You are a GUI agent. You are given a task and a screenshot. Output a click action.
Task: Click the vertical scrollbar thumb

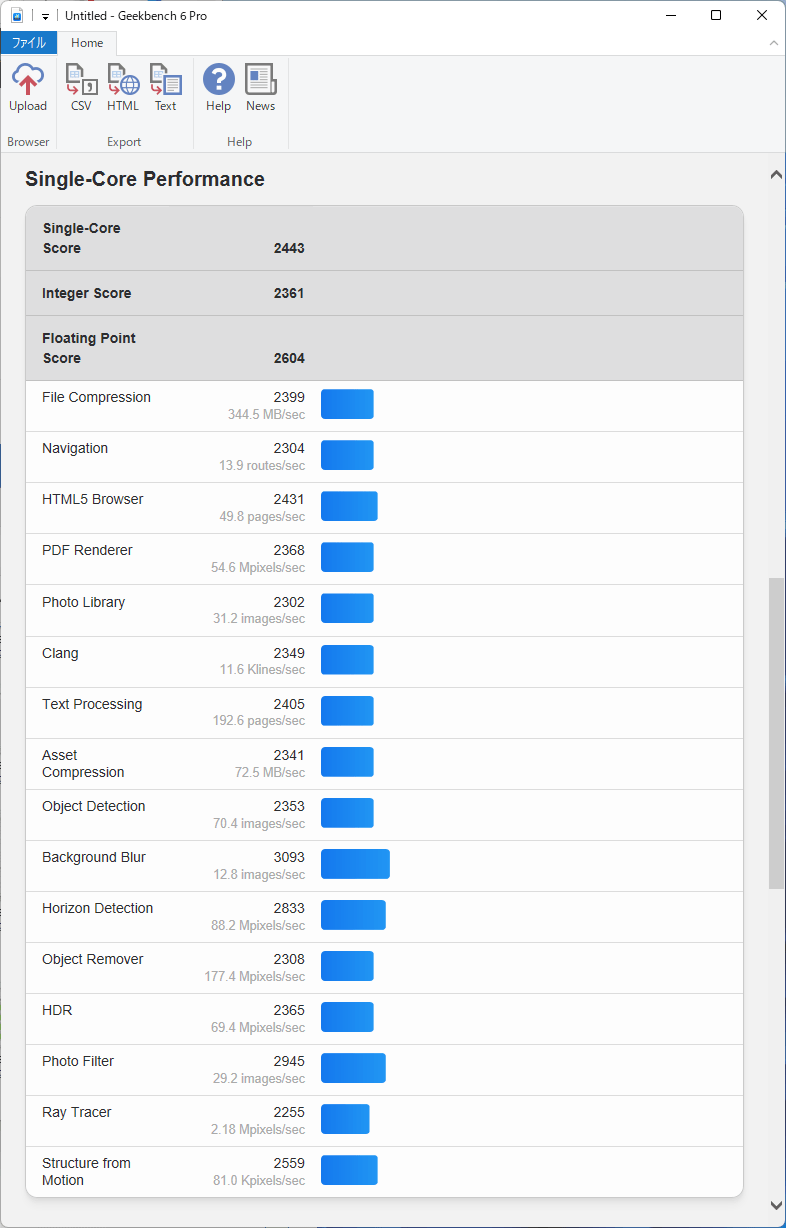776,732
